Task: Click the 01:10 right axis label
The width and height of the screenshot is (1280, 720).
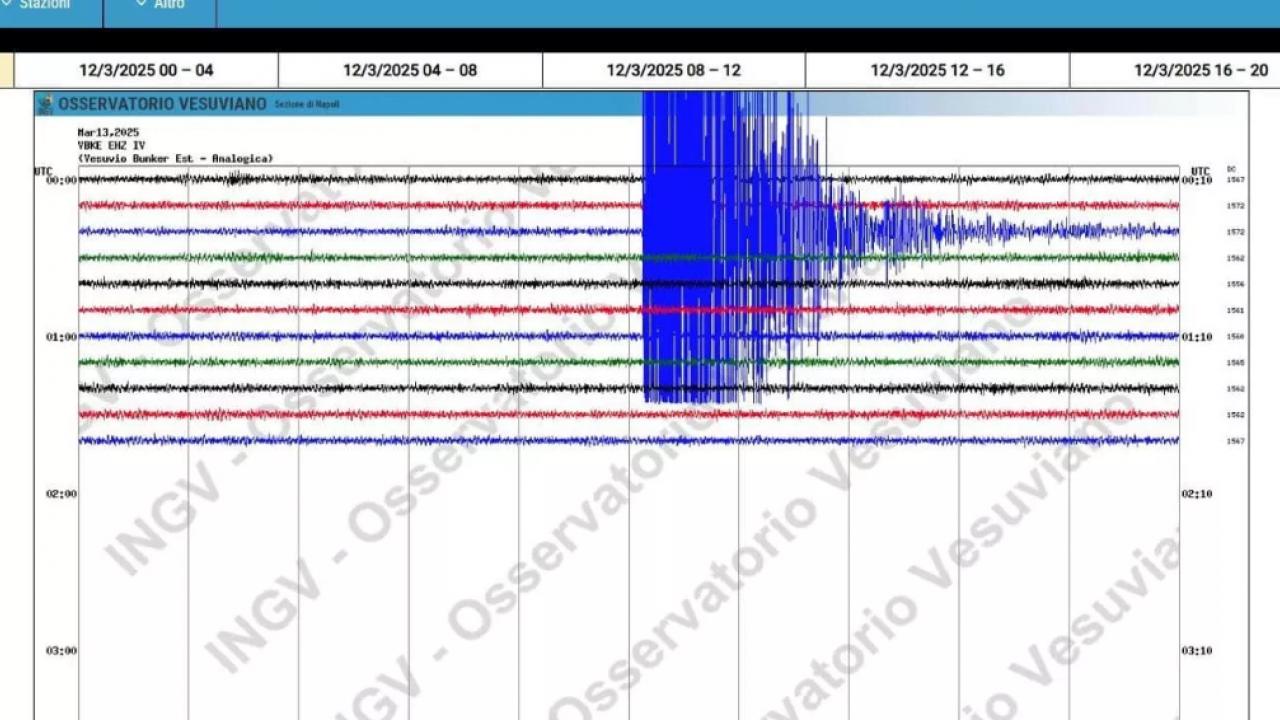Action: click(x=1197, y=338)
